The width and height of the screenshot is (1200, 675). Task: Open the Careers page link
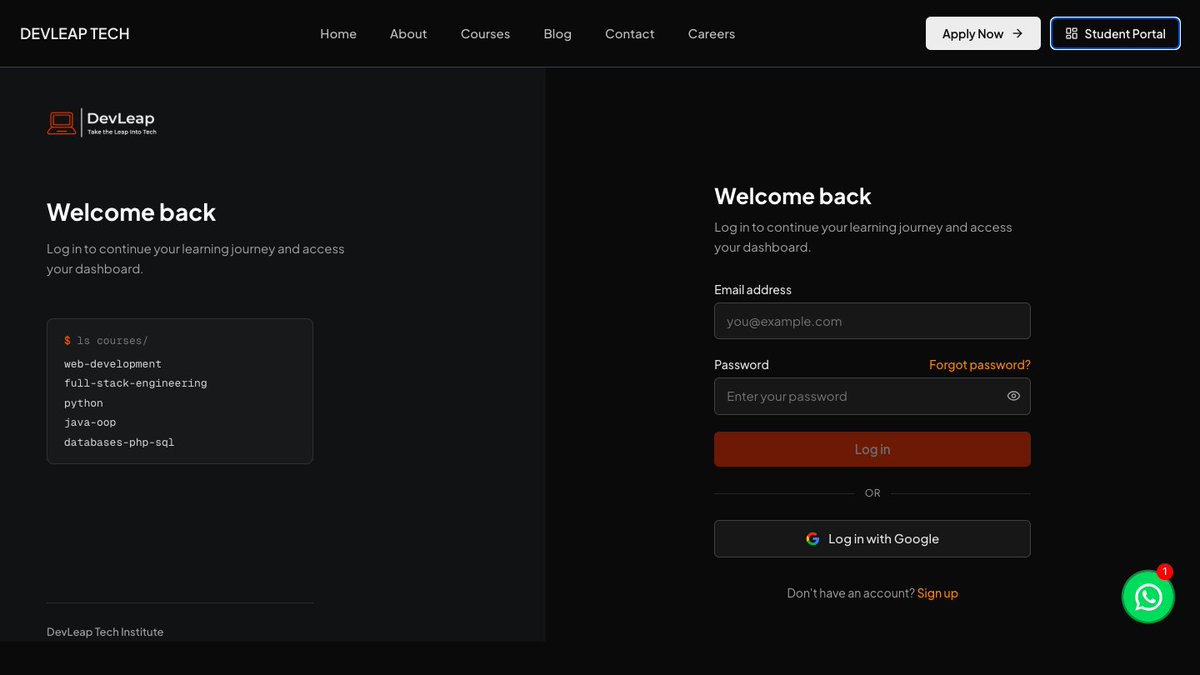(711, 34)
